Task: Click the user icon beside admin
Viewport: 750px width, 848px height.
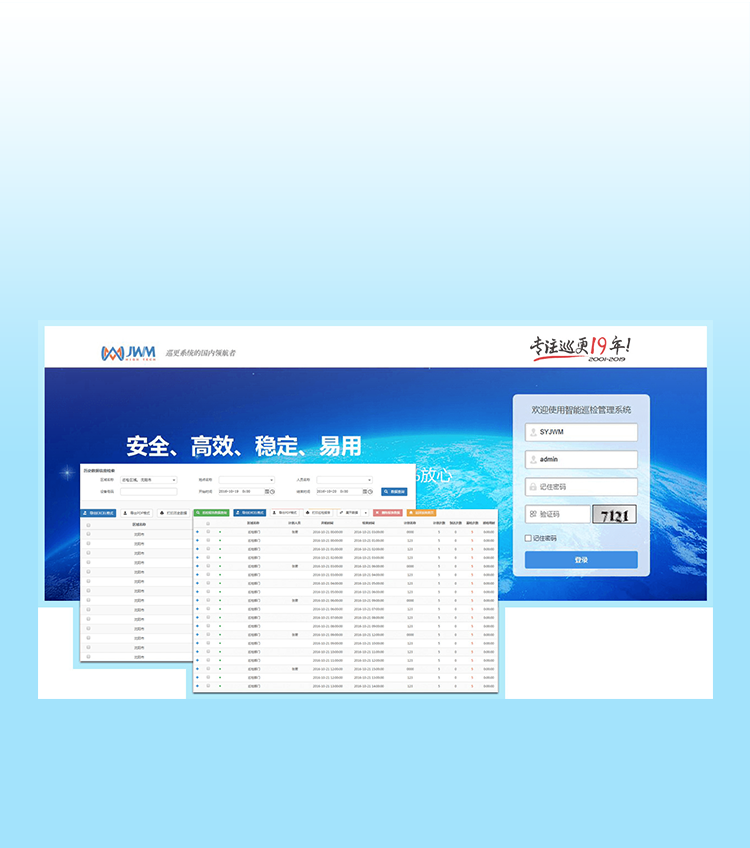Action: tap(532, 460)
